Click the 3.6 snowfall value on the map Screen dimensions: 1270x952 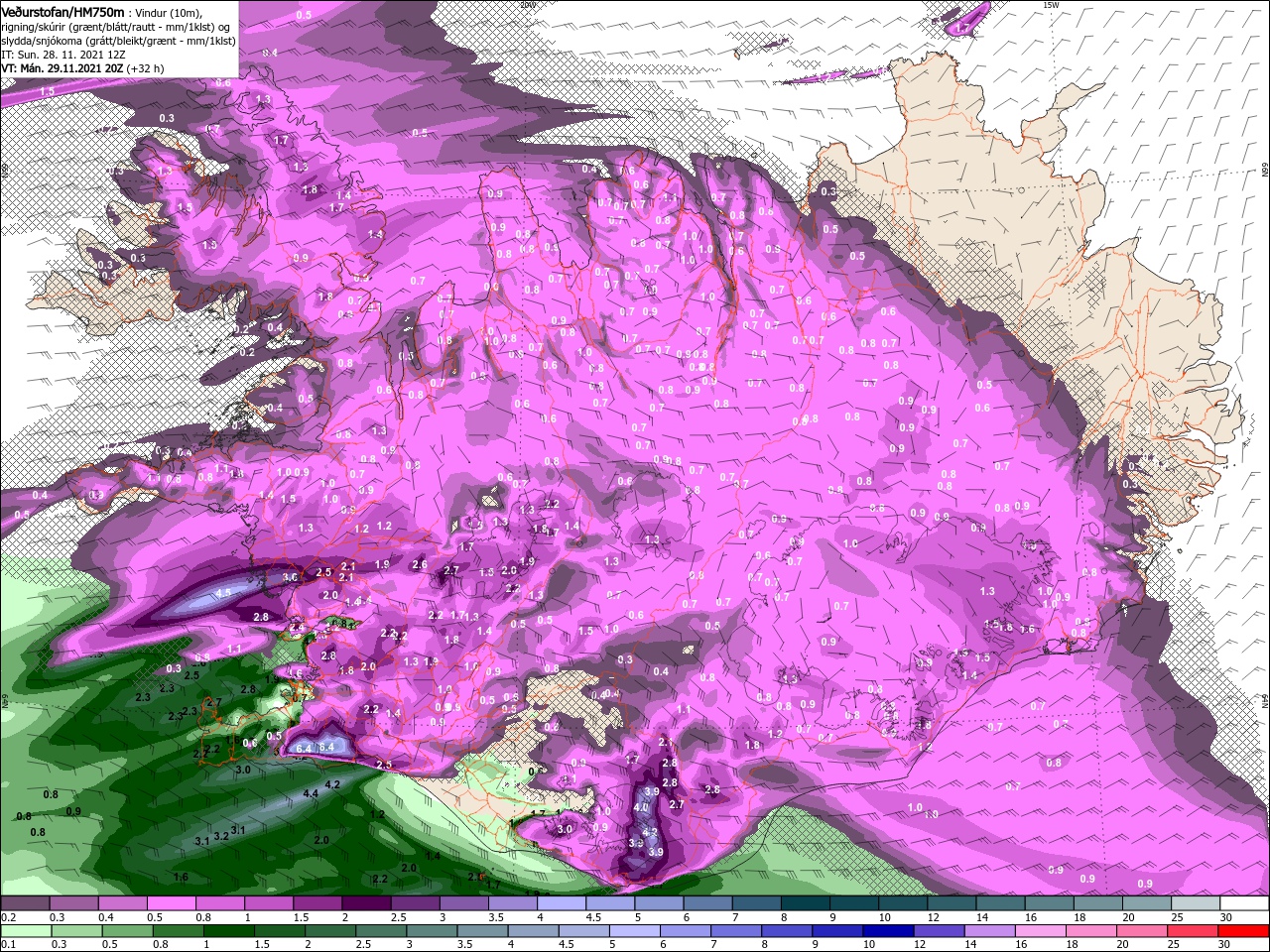(291, 577)
